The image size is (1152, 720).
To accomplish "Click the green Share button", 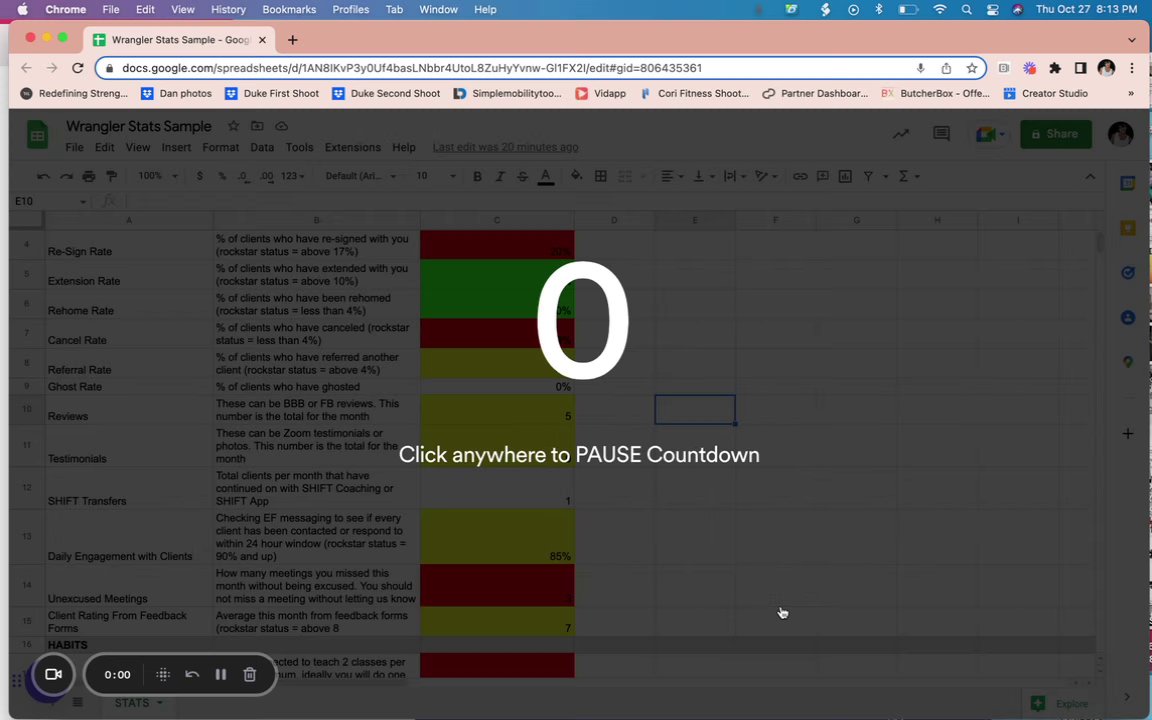I will pyautogui.click(x=1056, y=134).
